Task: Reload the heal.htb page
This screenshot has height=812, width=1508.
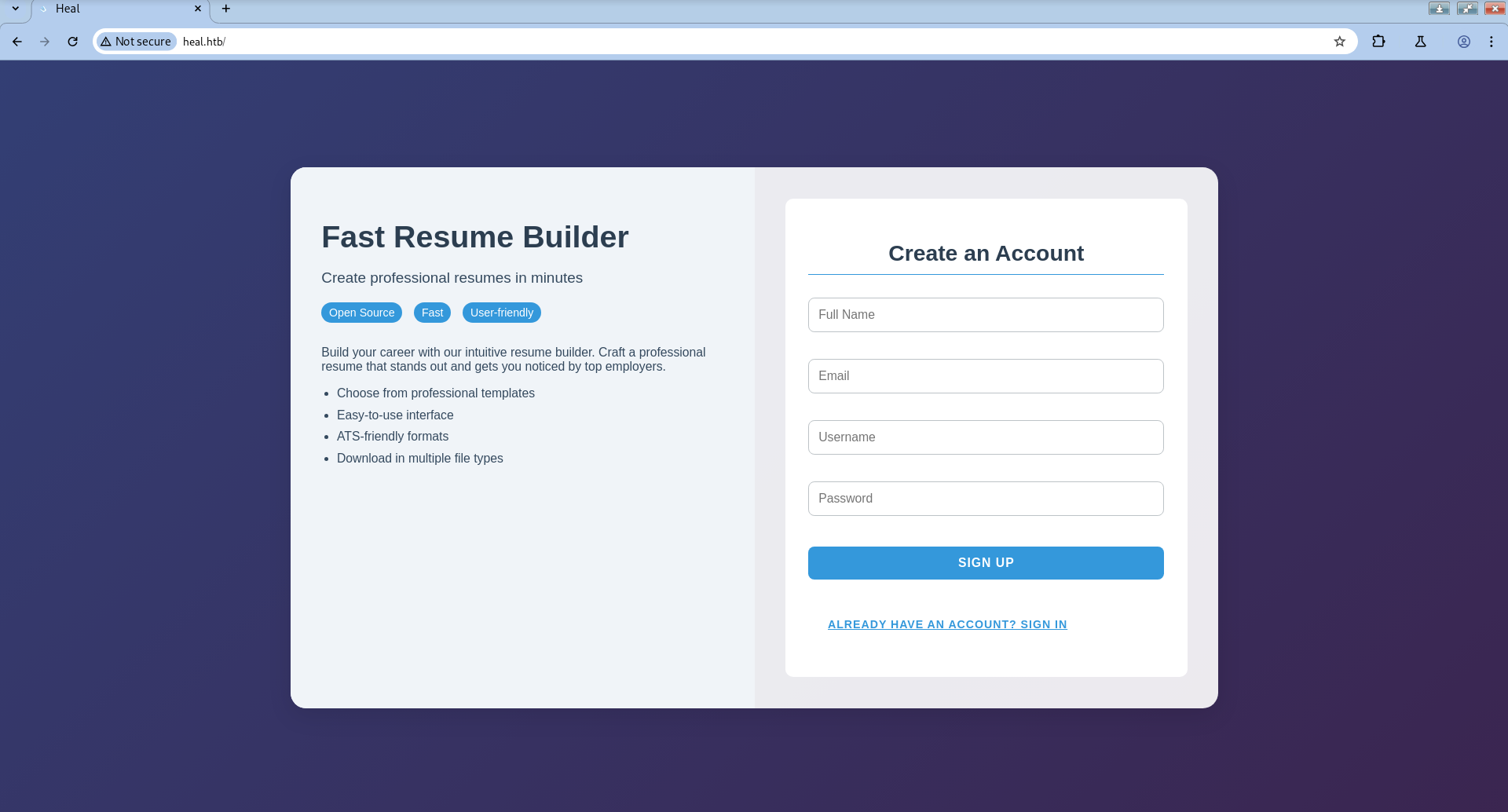Action: pos(72,41)
